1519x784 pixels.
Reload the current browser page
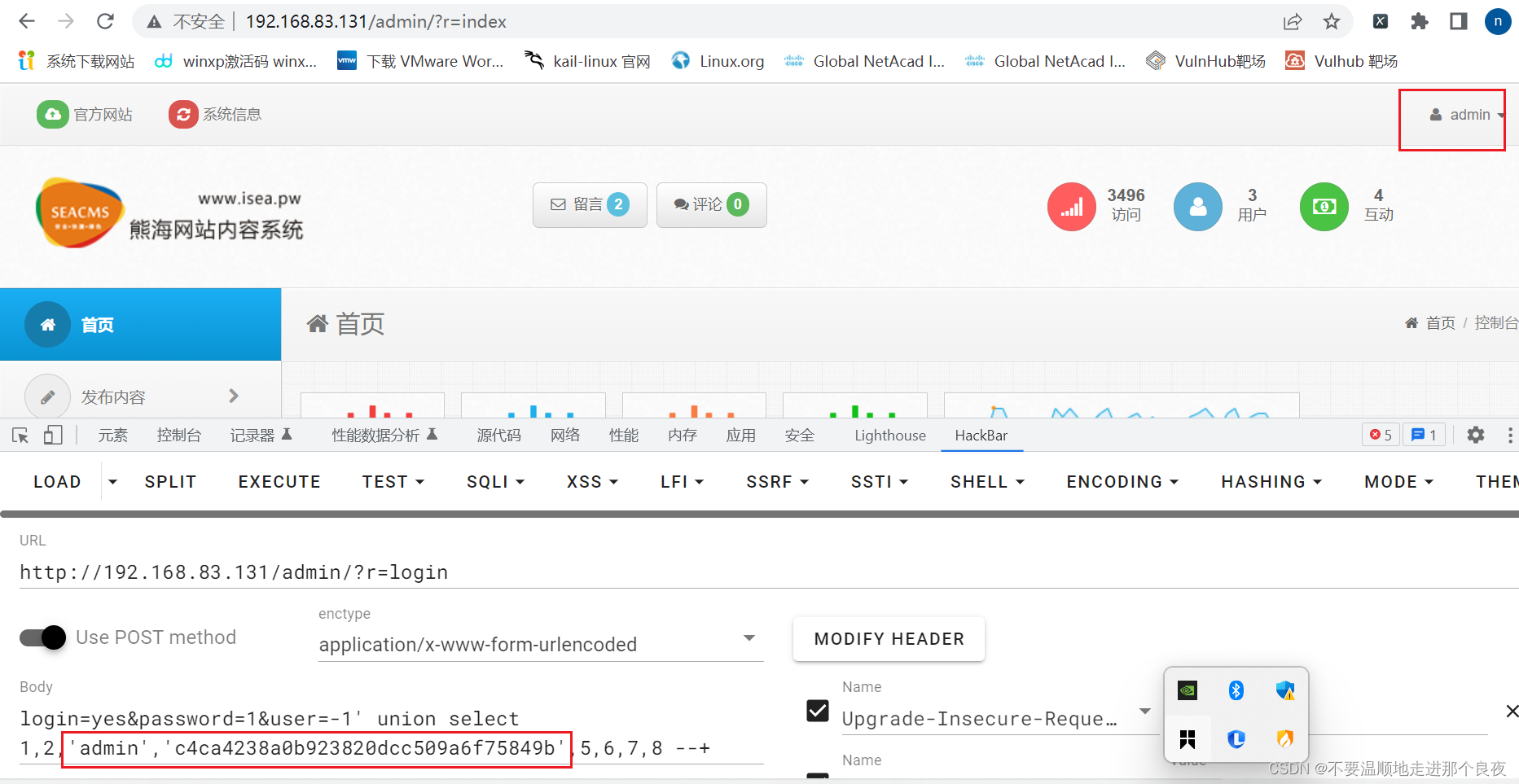point(105,21)
